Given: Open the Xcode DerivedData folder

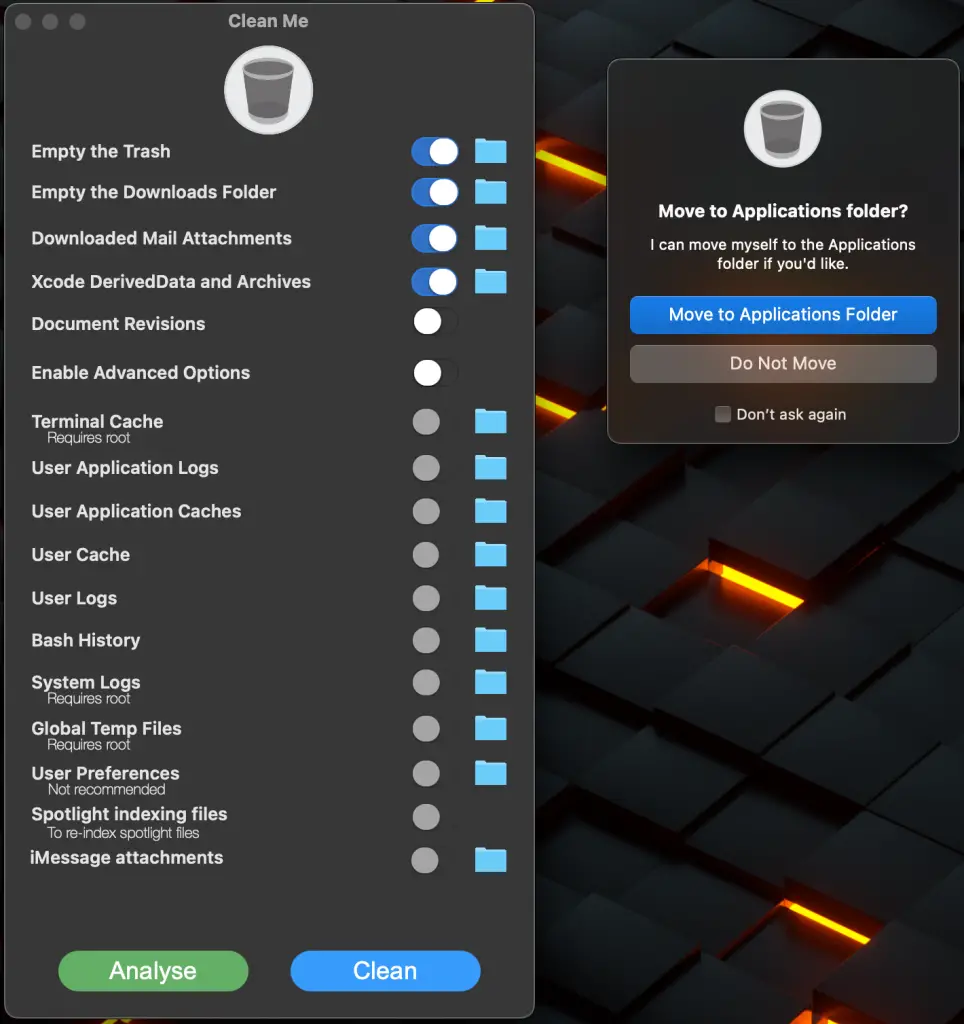Looking at the screenshot, I should 490,281.
